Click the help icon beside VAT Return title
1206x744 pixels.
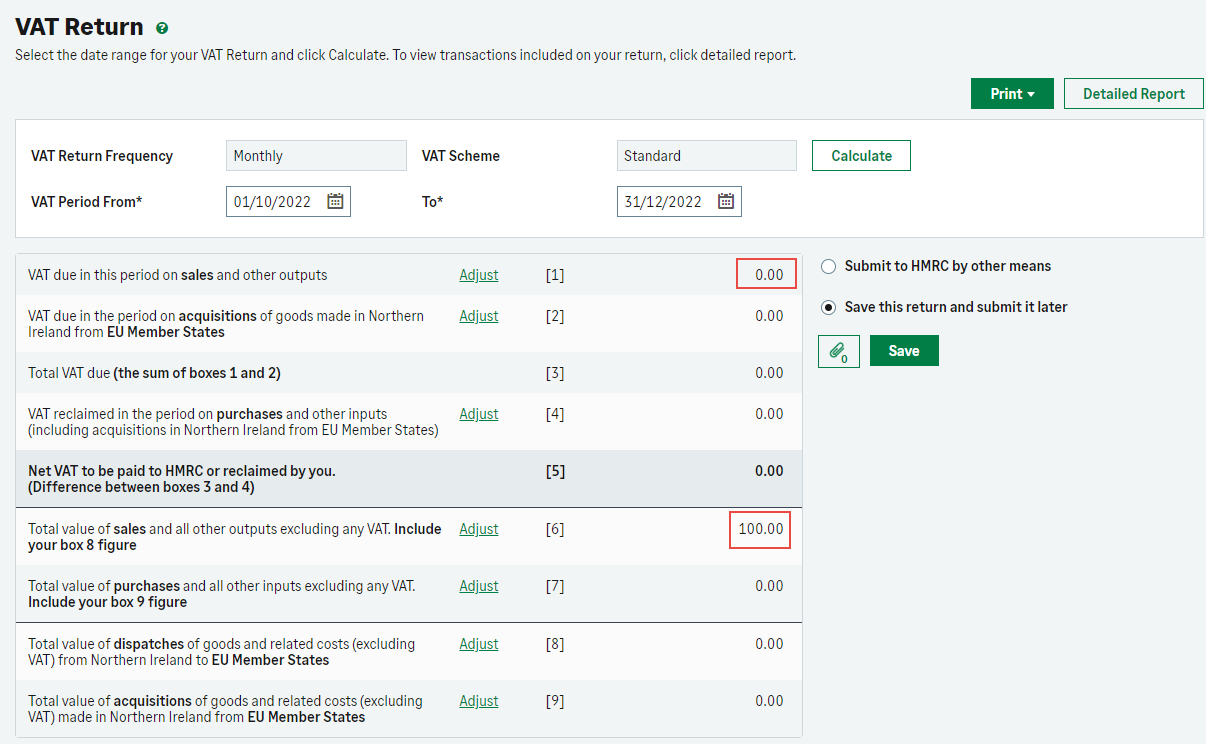pyautogui.click(x=162, y=29)
